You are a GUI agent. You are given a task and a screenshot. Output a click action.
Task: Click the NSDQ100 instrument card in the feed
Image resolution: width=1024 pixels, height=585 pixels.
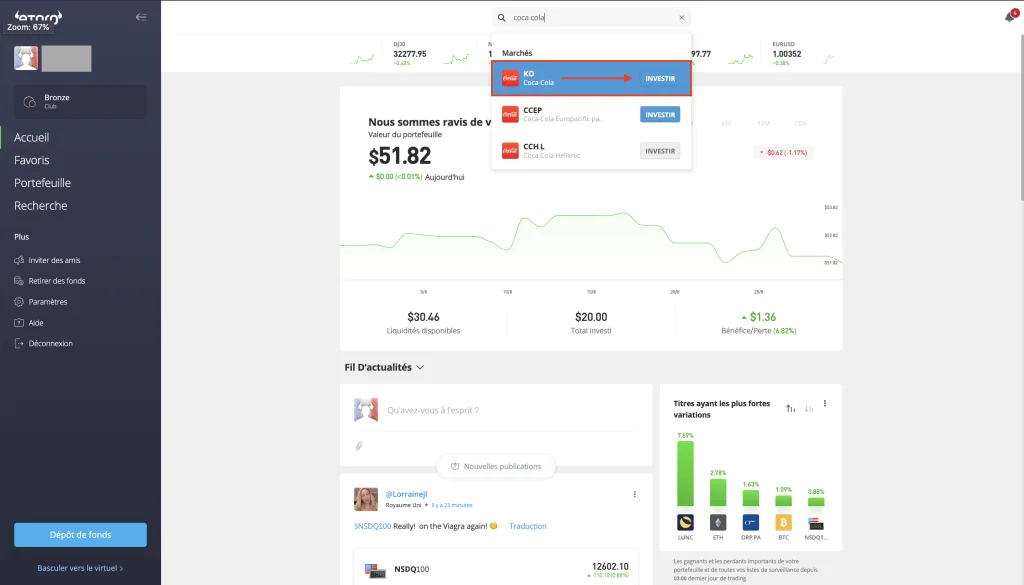(x=496, y=569)
